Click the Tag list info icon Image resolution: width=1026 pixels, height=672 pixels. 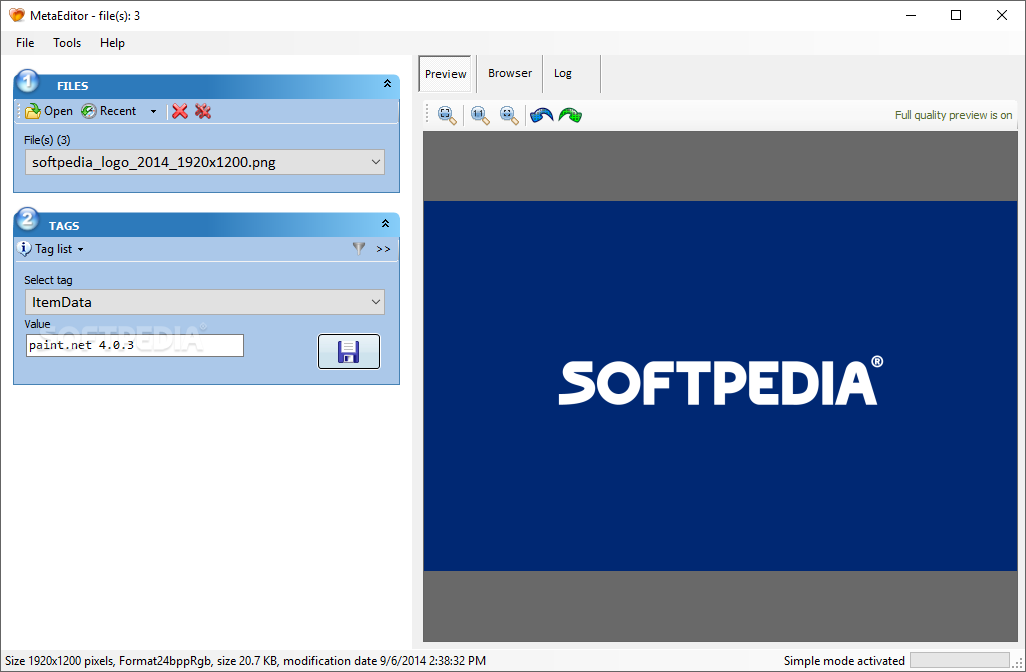click(x=24, y=249)
